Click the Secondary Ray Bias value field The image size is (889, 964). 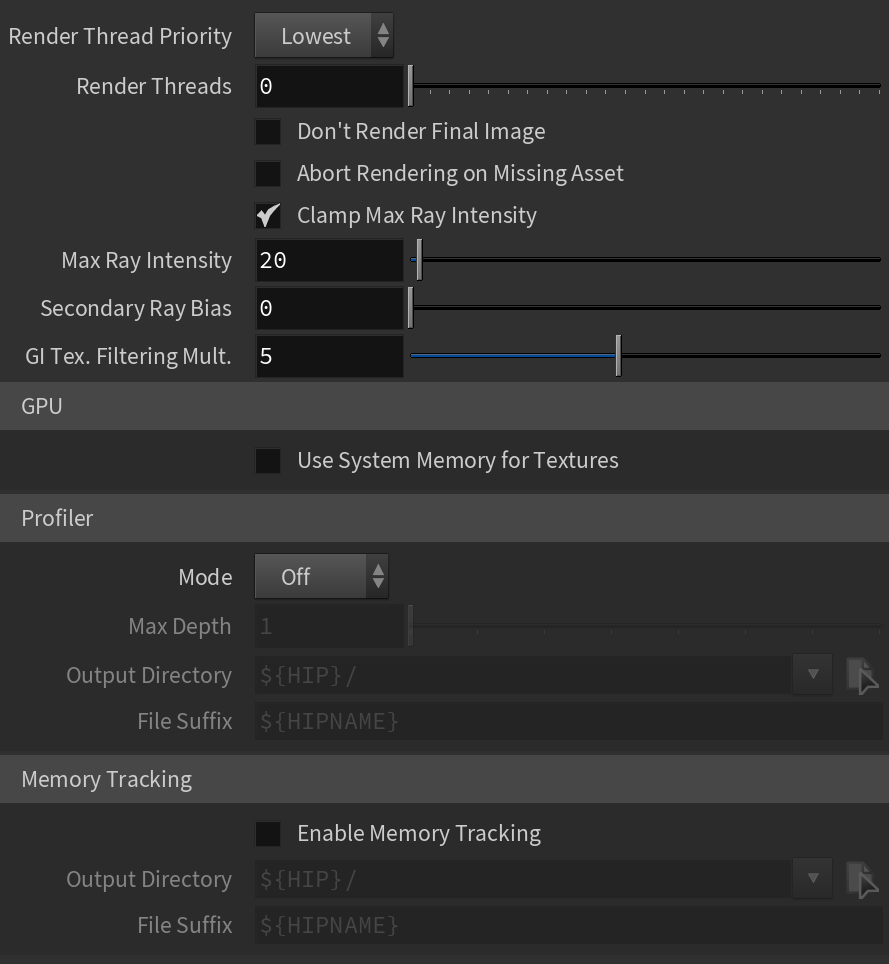point(330,308)
